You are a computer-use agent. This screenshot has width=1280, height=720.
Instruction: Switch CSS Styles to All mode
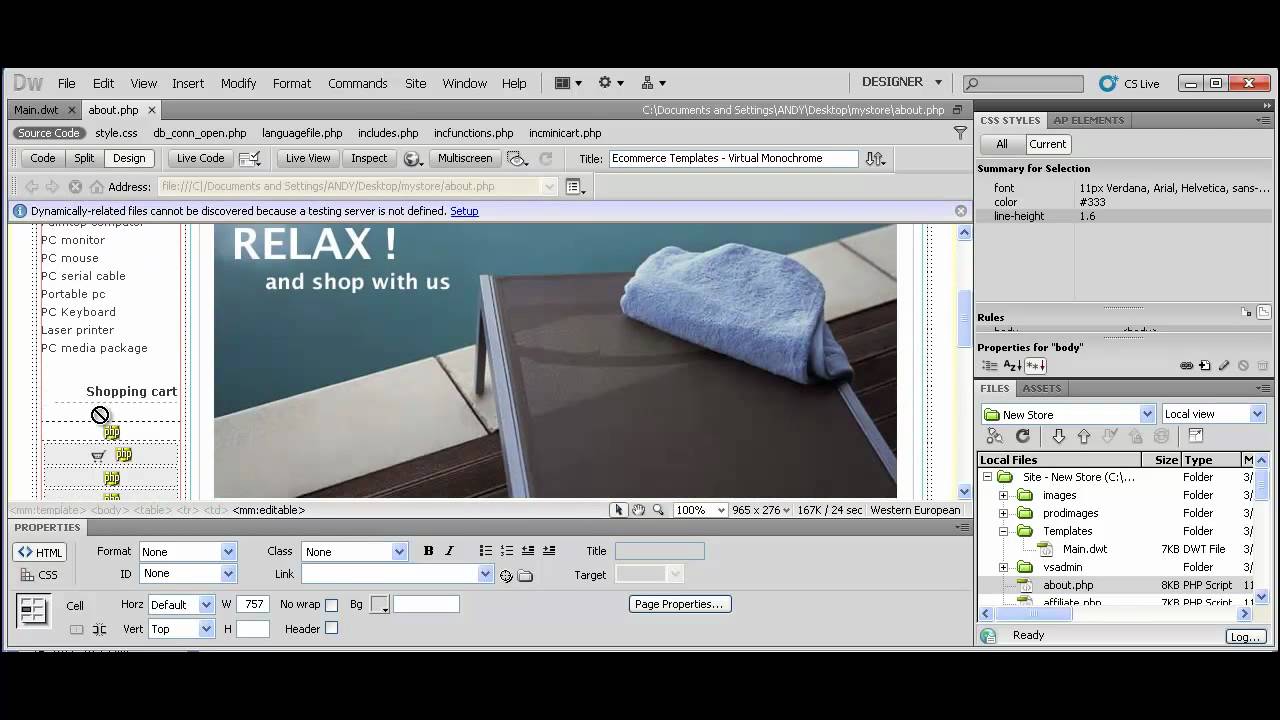tap(1001, 144)
